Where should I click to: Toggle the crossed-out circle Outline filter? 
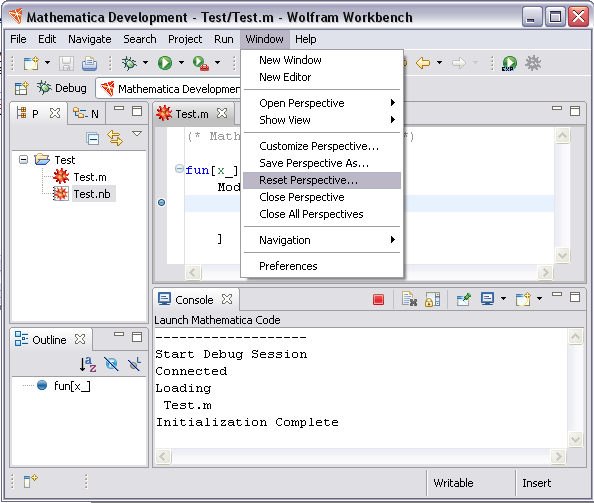[x=111, y=364]
